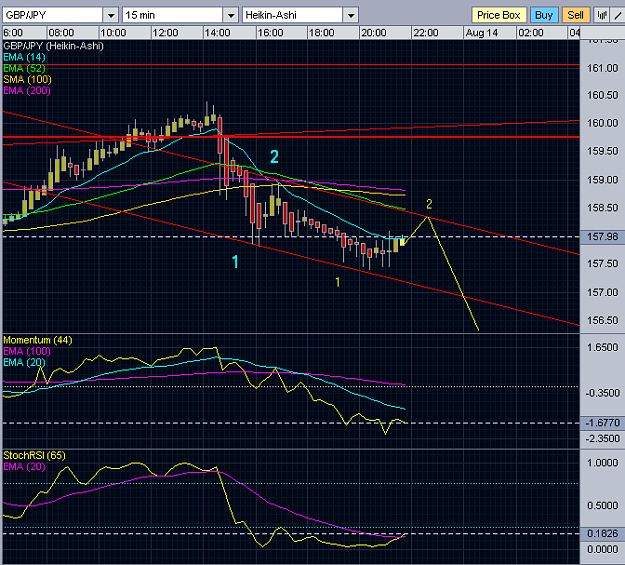The height and width of the screenshot is (565, 625).
Task: Select the StochRSI (65) indicator label
Action: click(x=34, y=455)
